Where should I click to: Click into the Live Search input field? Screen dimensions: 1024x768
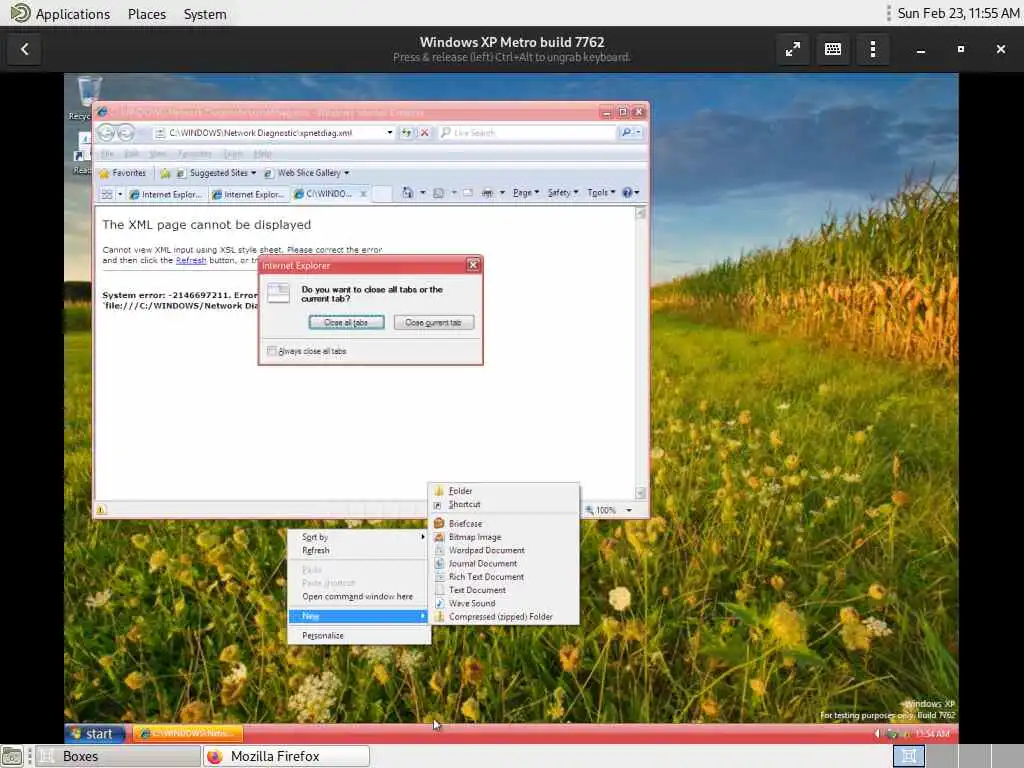[527, 133]
